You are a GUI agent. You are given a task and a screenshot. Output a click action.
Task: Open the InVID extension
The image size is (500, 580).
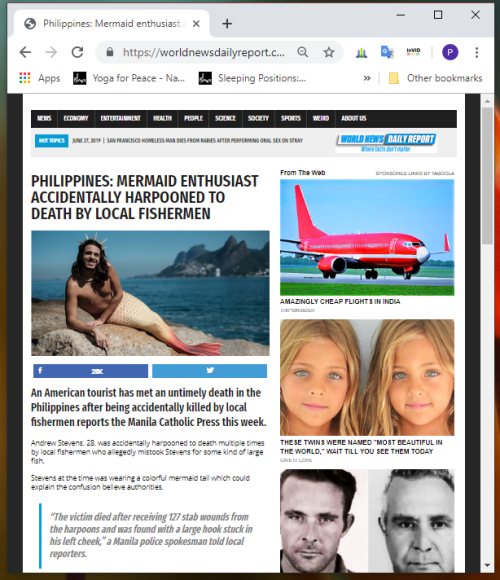tap(413, 52)
